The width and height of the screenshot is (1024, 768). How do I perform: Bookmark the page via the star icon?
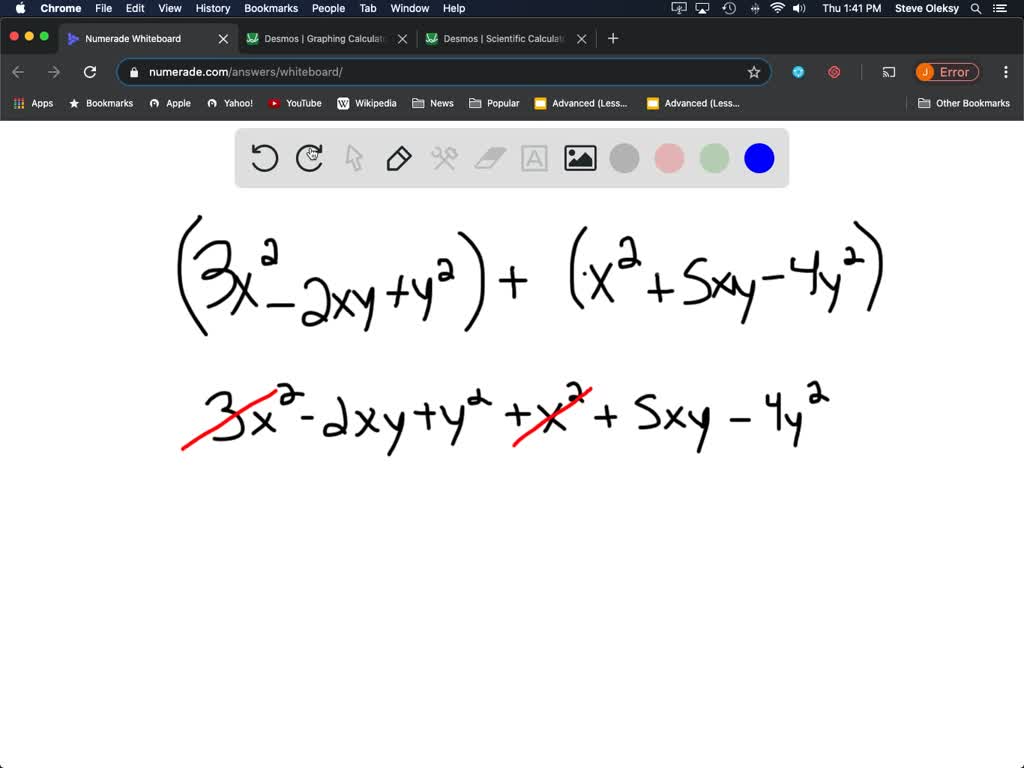coord(754,72)
